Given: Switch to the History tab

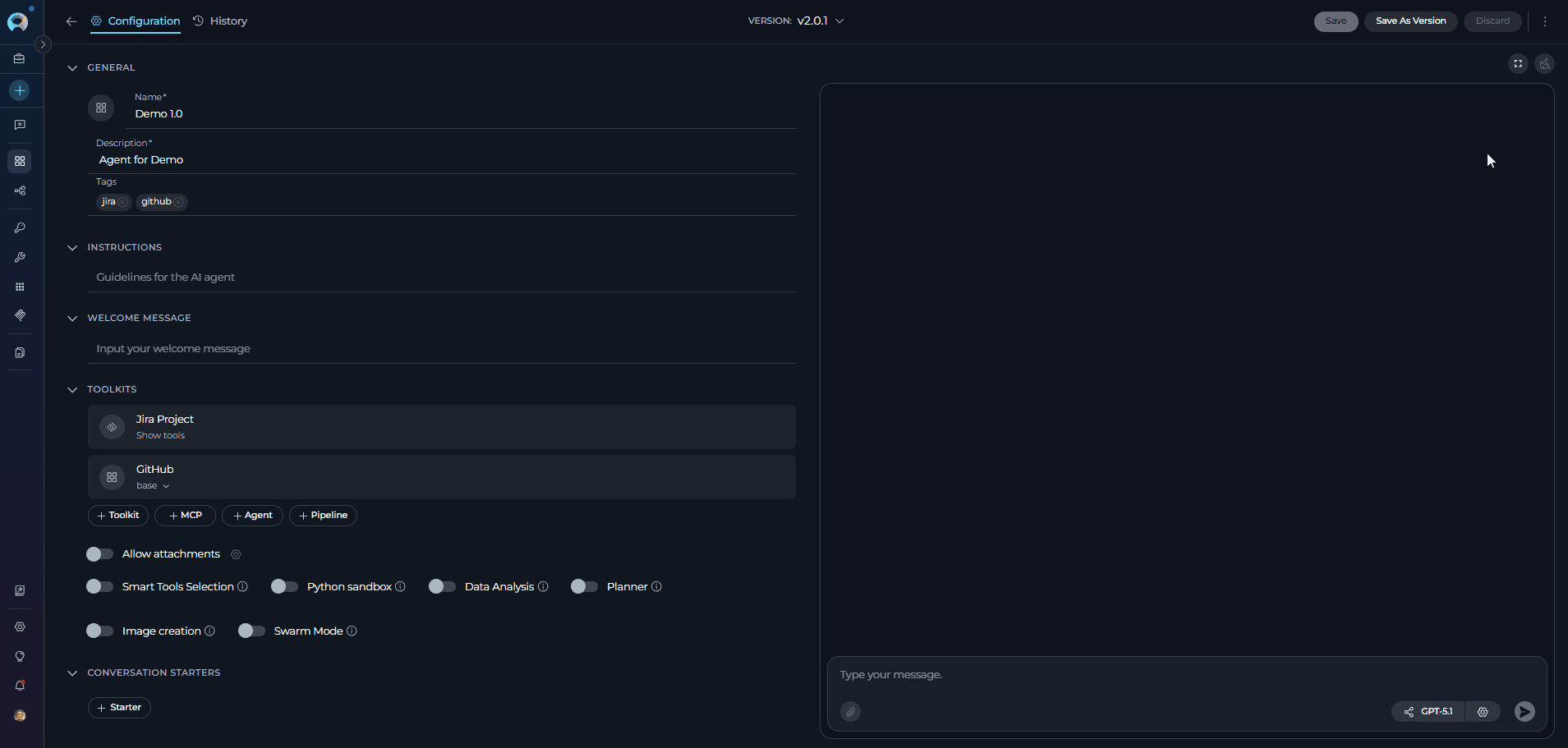Looking at the screenshot, I should tap(220, 21).
